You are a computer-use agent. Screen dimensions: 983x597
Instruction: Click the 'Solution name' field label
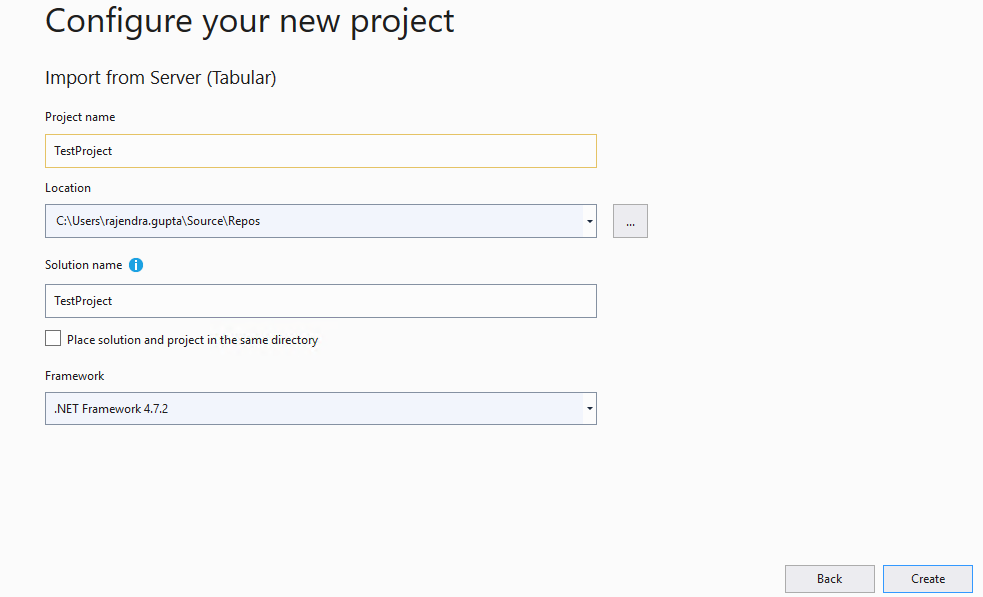point(84,265)
